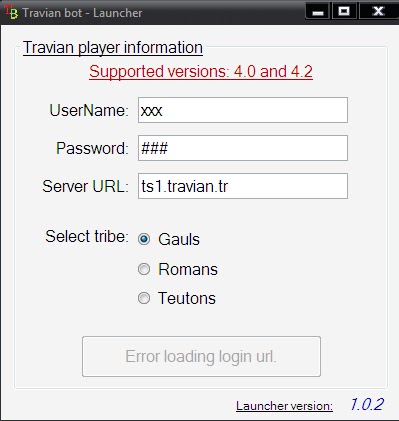This screenshot has height=421, width=399.
Task: Minimize the Launcher window
Action: (318, 11)
